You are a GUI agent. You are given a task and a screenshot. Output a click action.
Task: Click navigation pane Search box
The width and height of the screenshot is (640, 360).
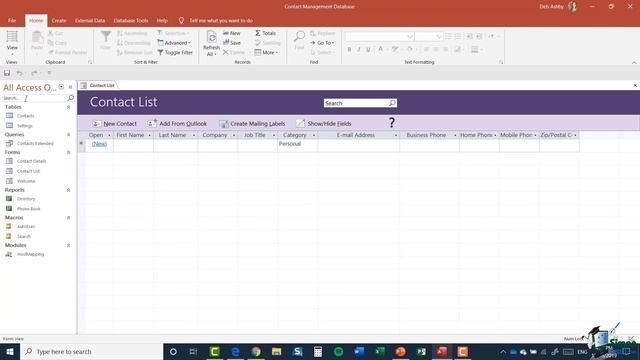(34, 98)
